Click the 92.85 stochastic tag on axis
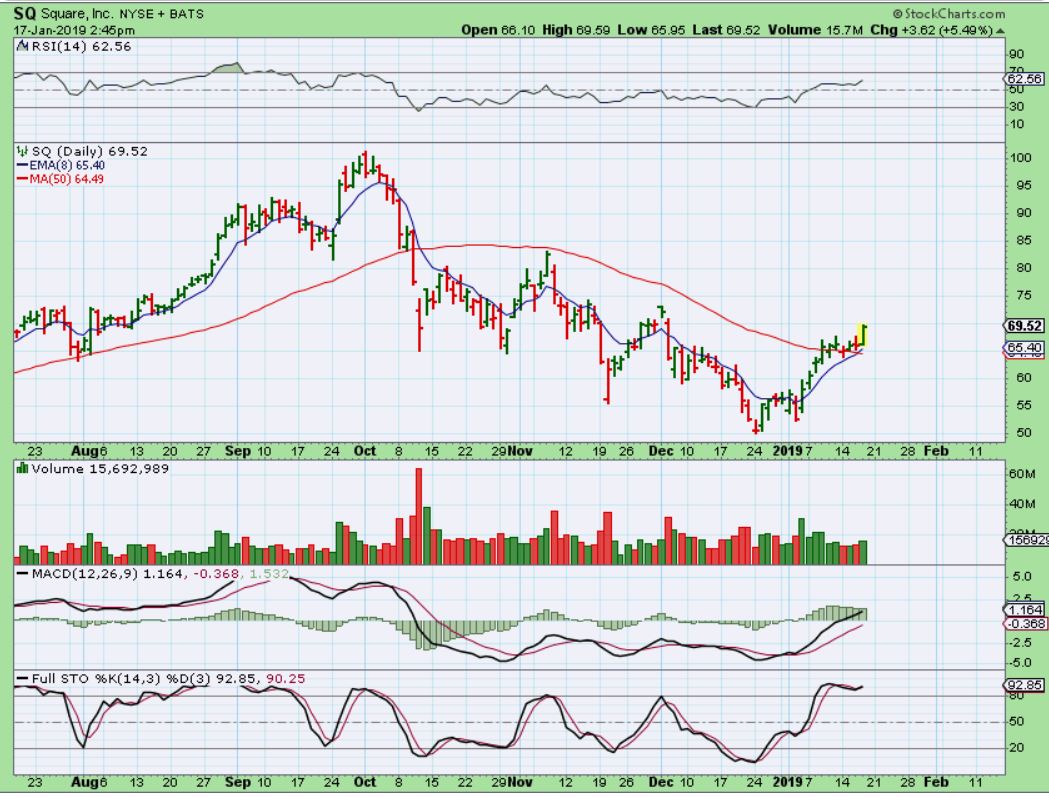 (x=1024, y=685)
